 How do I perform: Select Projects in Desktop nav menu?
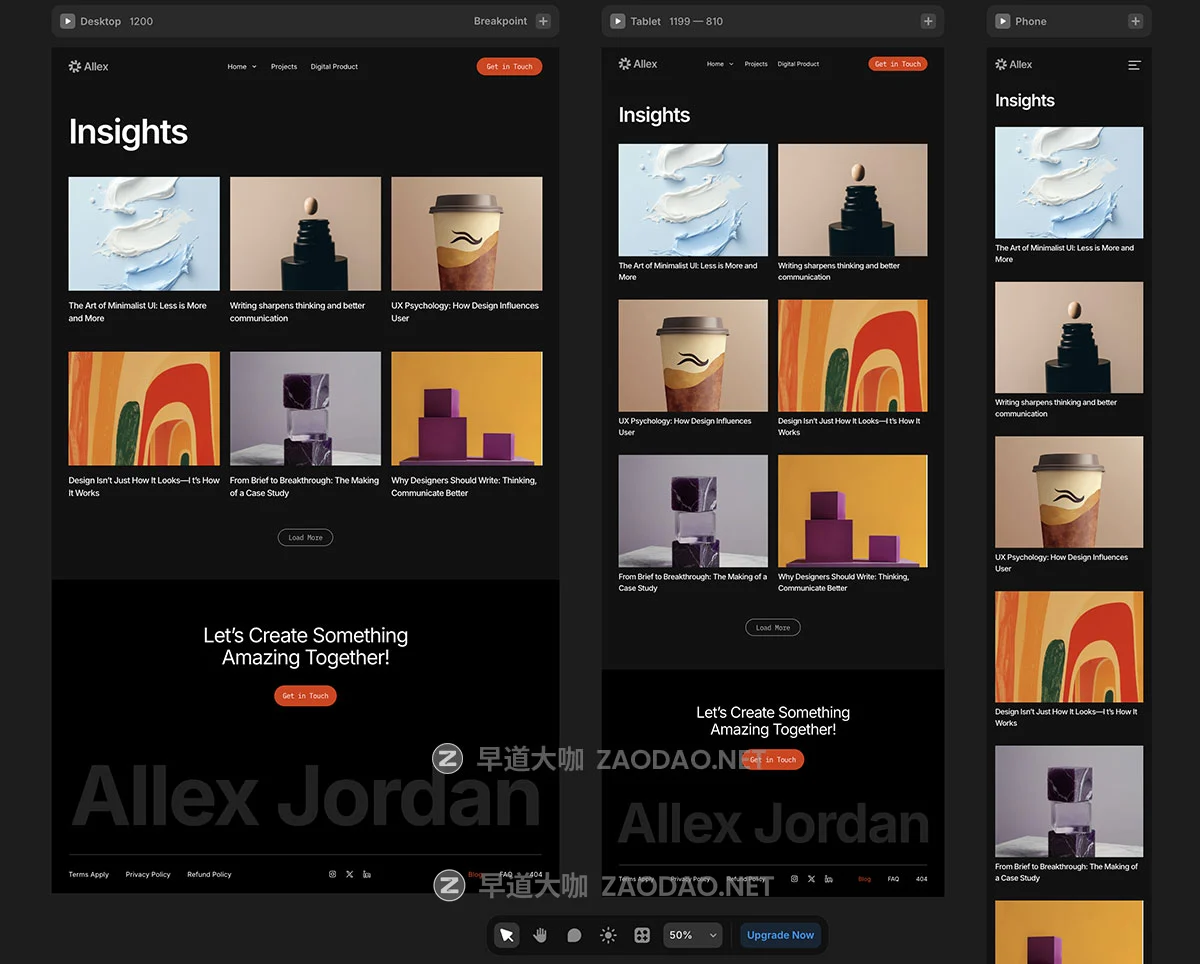(284, 67)
